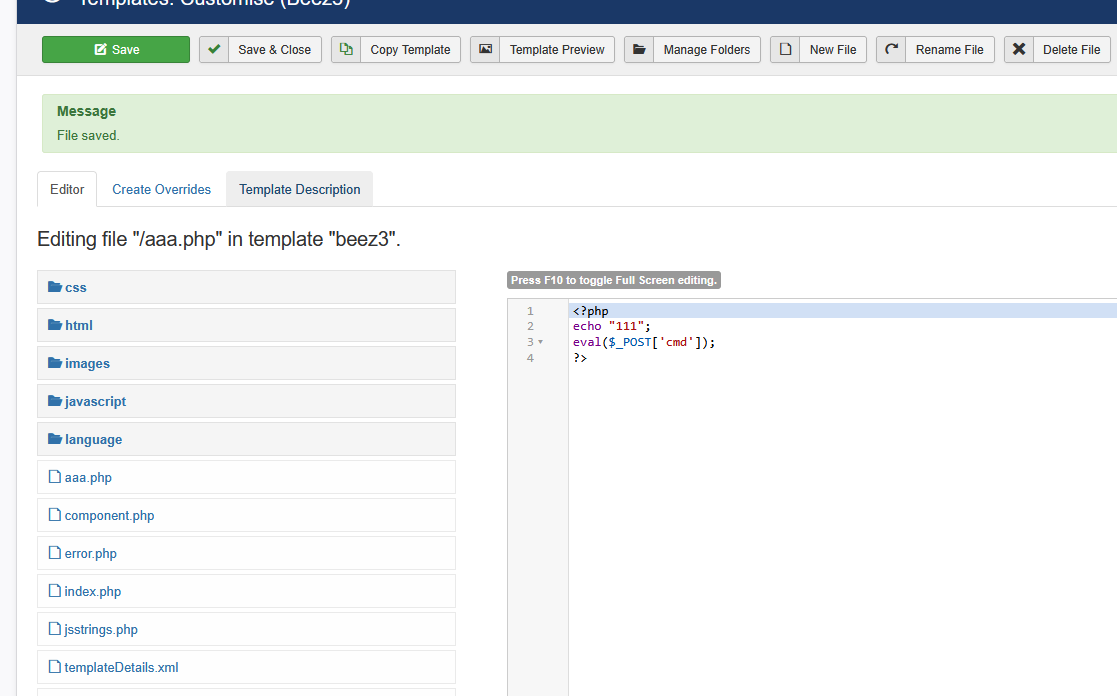Toggle the code fold arrow at line 3
The height and width of the screenshot is (696, 1117).
point(541,342)
